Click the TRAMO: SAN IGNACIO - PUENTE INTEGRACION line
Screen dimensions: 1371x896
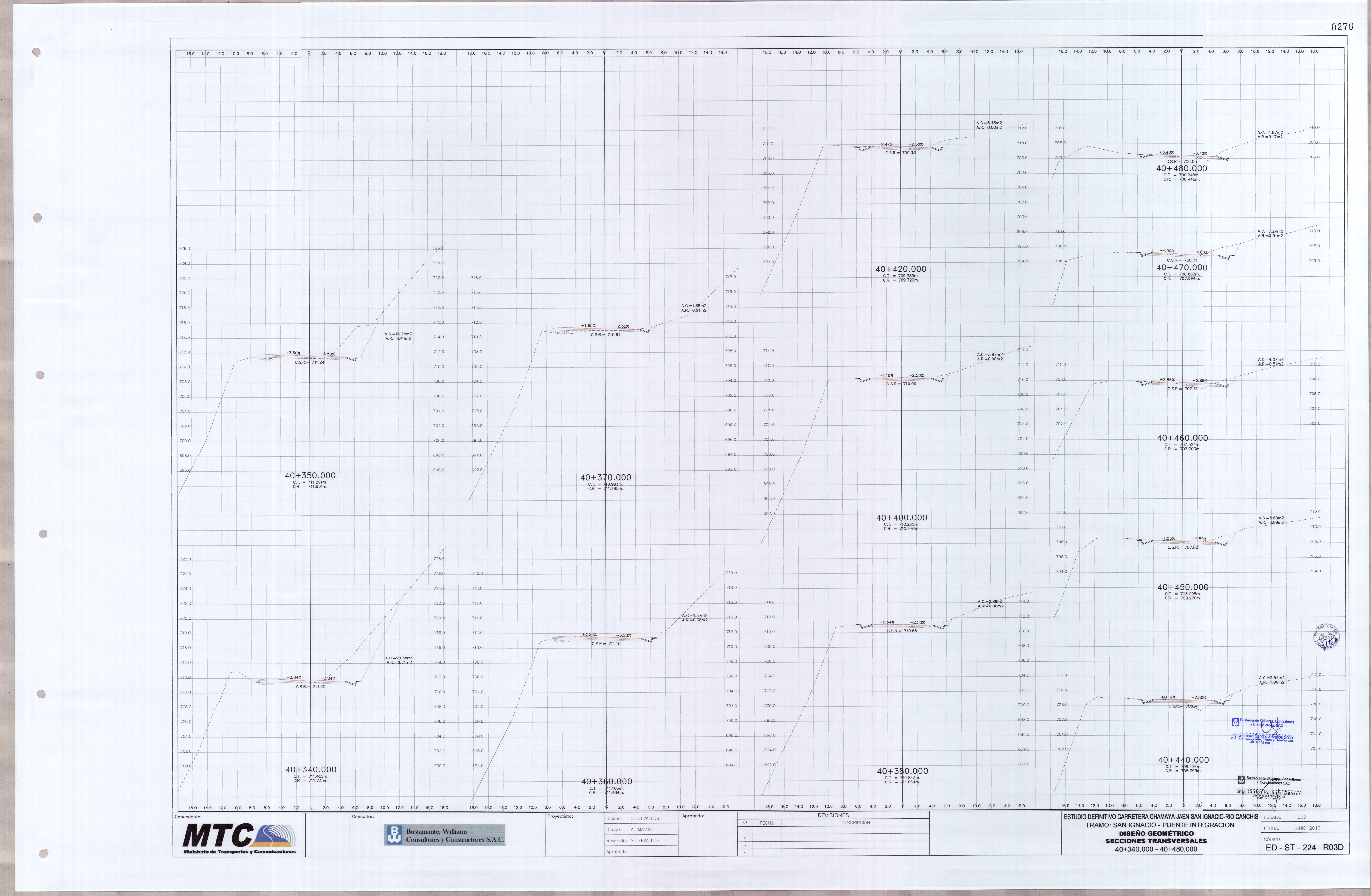tap(1160, 825)
